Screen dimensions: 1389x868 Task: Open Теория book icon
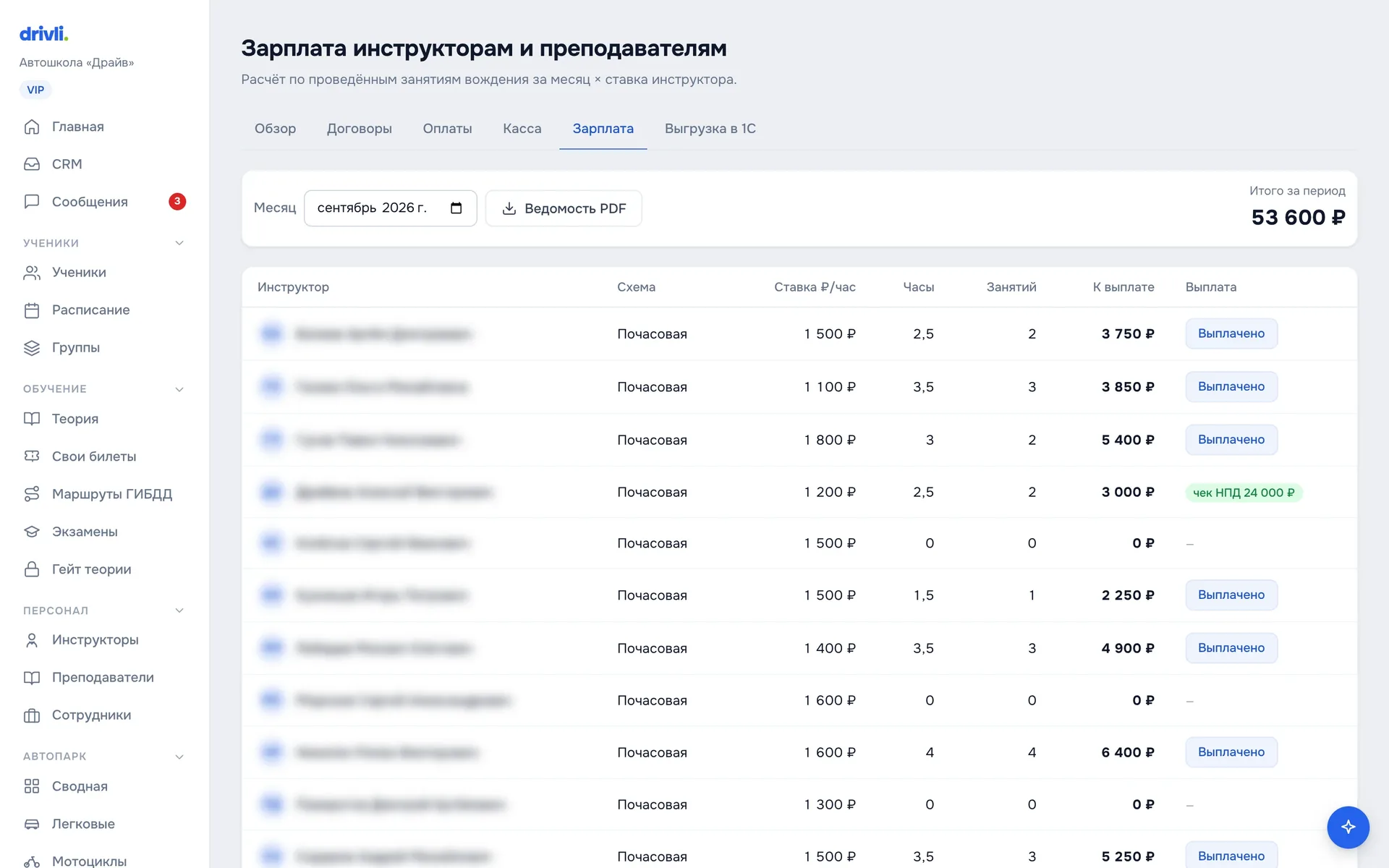tap(32, 419)
